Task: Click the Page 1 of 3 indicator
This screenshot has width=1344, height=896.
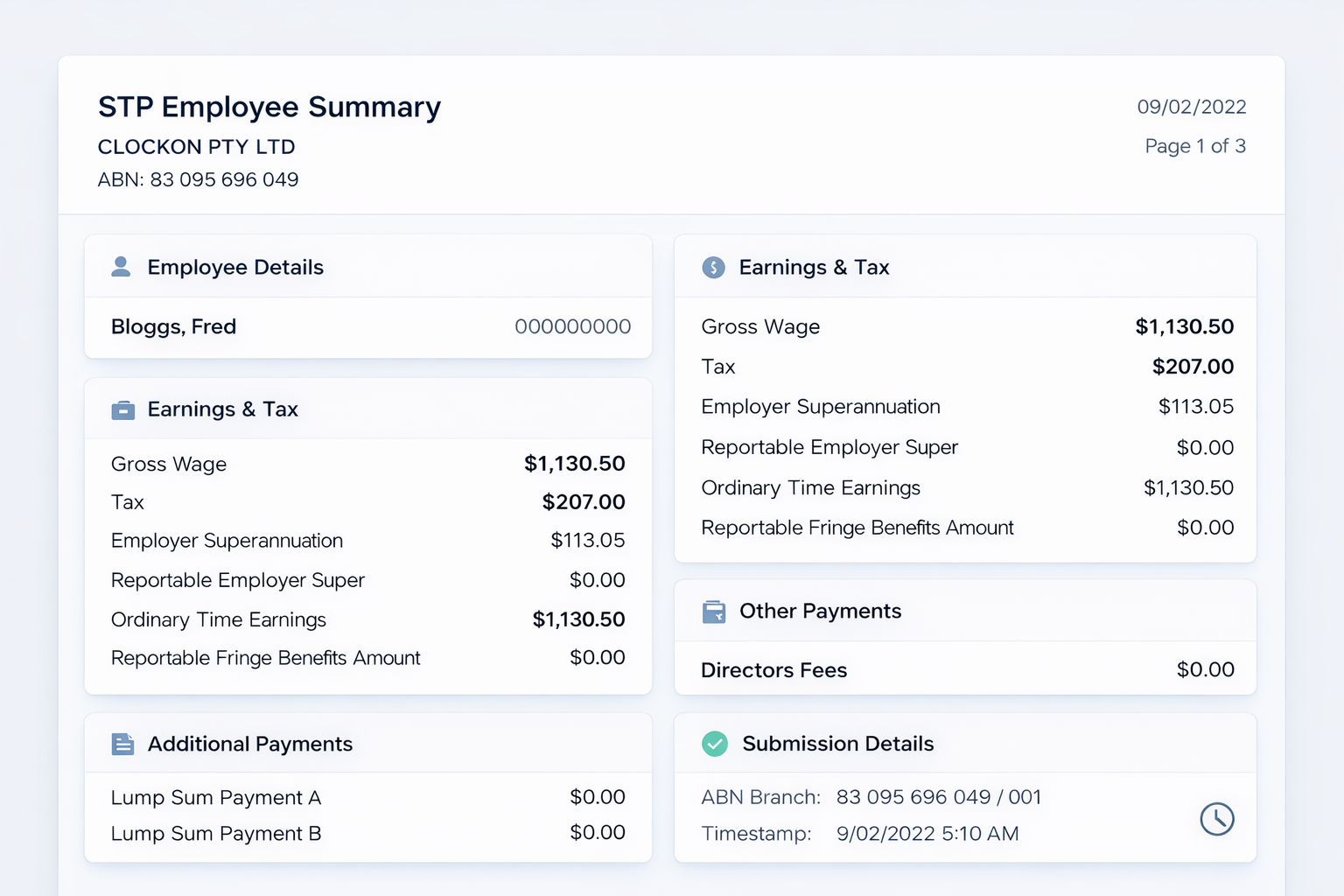Action: coord(1194,146)
